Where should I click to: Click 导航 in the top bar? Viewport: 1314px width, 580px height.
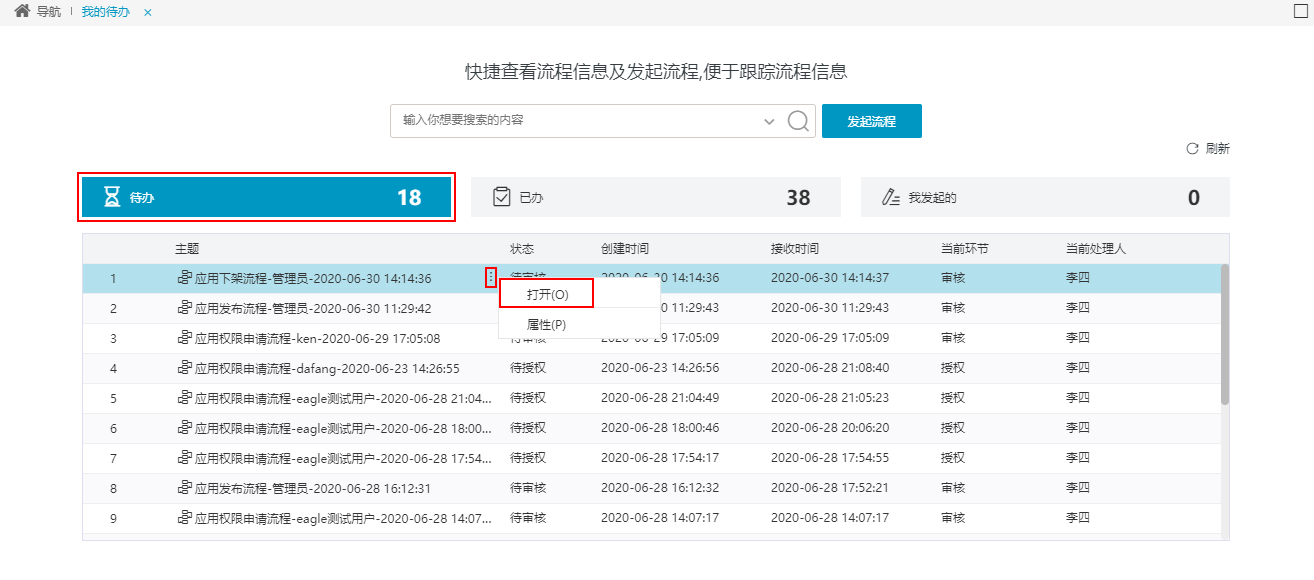point(48,12)
